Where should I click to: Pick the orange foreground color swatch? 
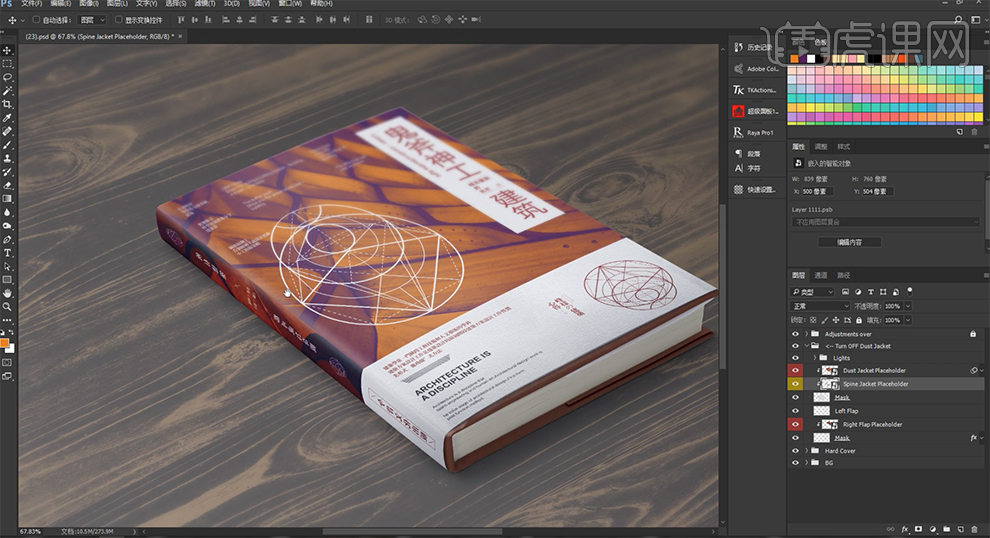pyautogui.click(x=4, y=344)
